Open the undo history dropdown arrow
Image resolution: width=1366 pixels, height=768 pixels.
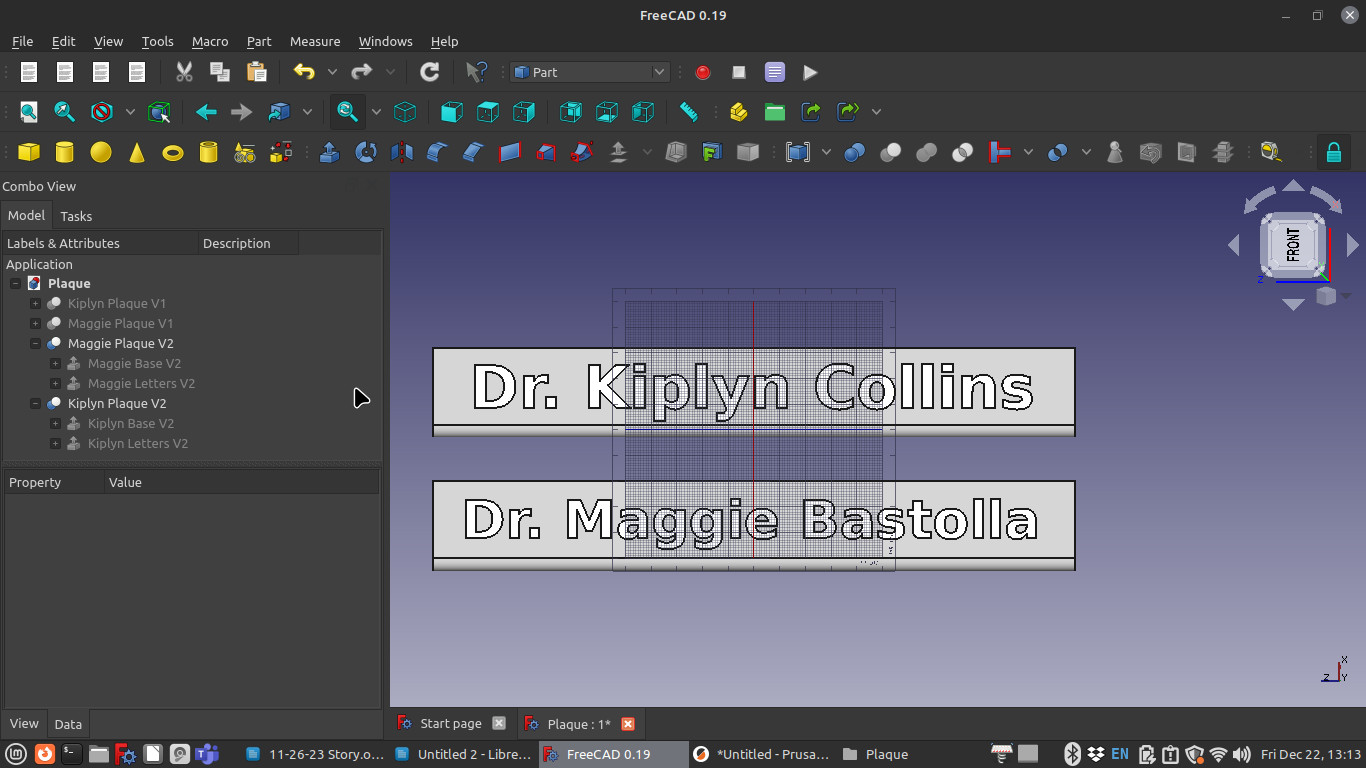click(332, 72)
